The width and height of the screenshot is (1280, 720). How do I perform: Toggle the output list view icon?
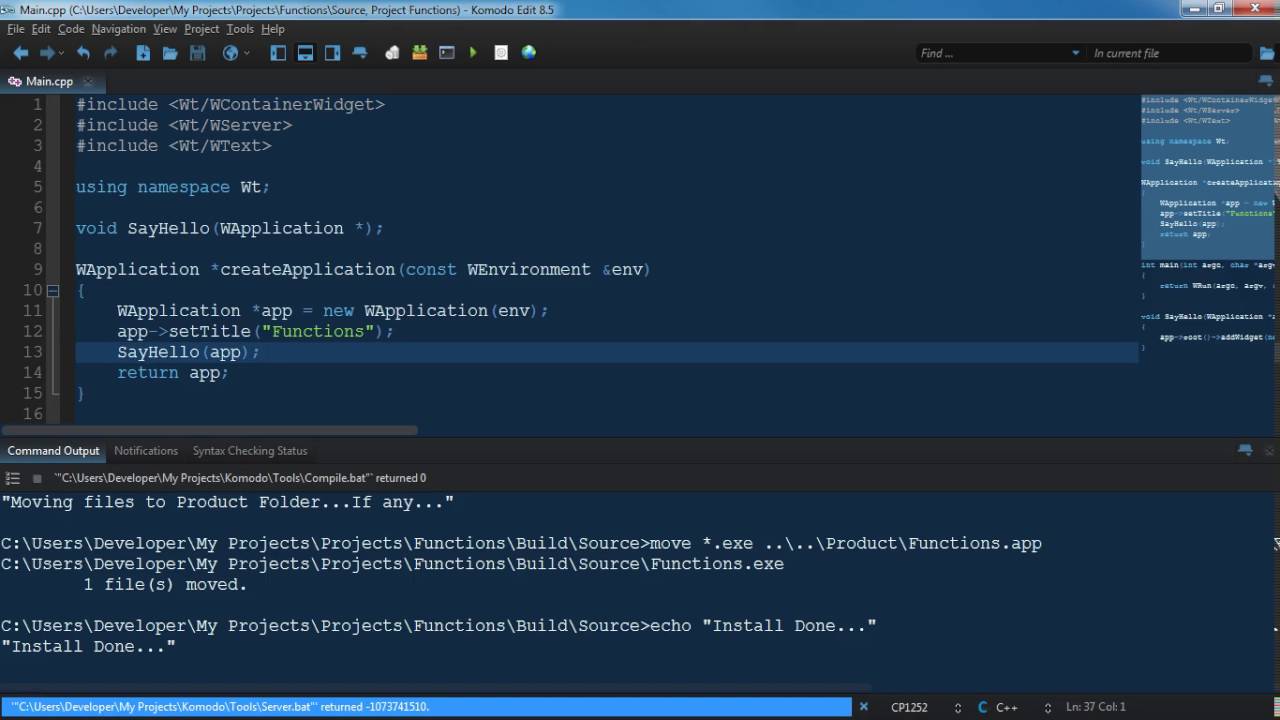tap(13, 478)
